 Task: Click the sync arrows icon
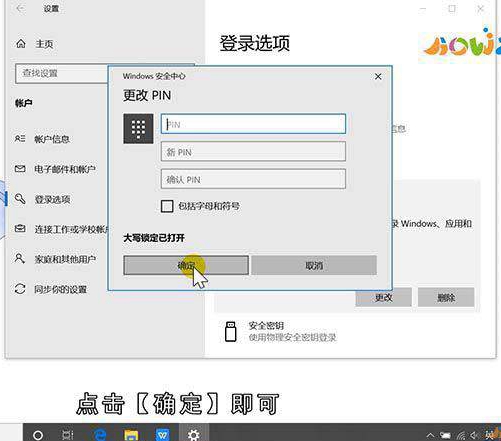[20, 288]
